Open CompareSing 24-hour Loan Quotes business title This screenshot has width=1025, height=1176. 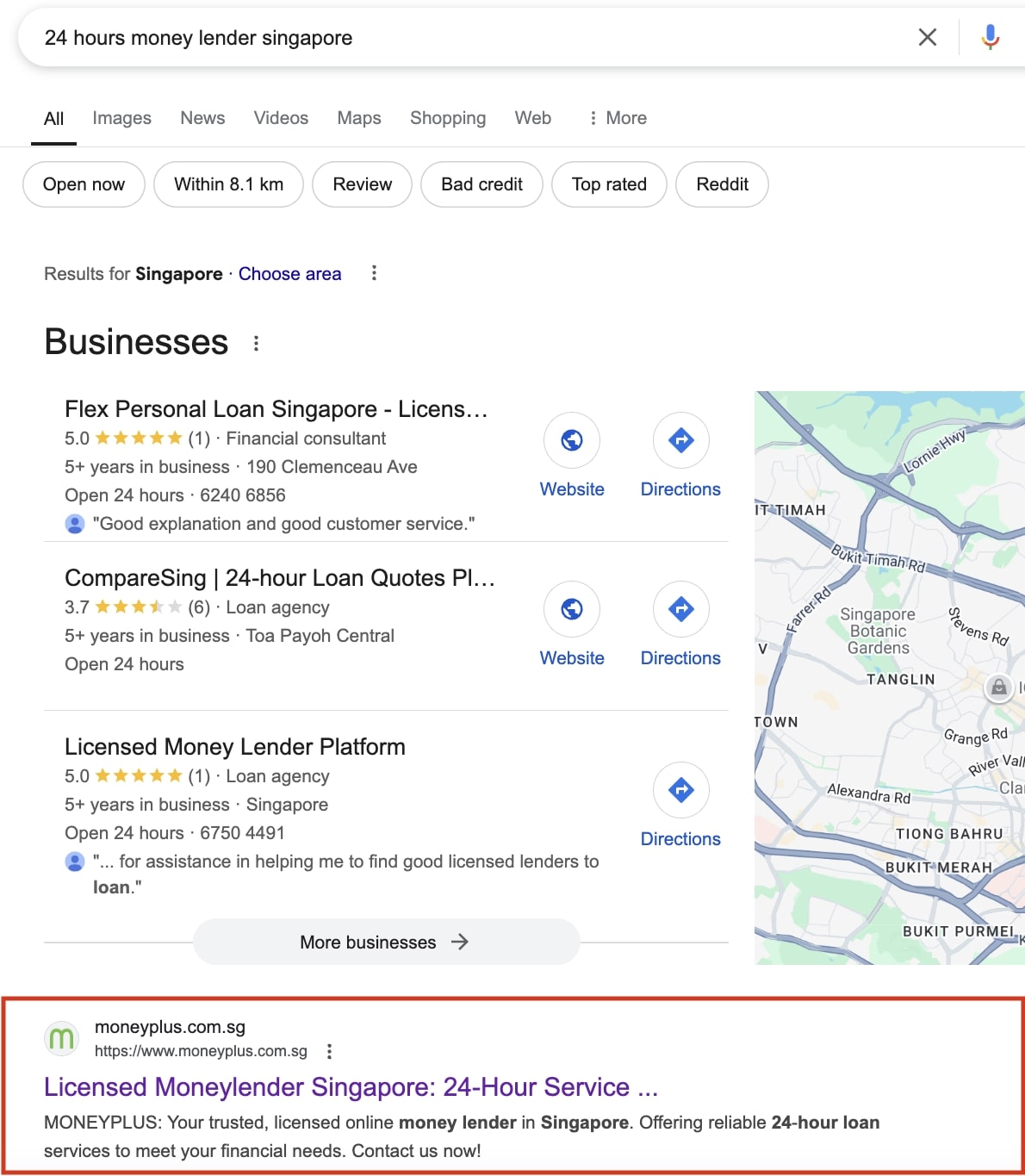coord(280,578)
